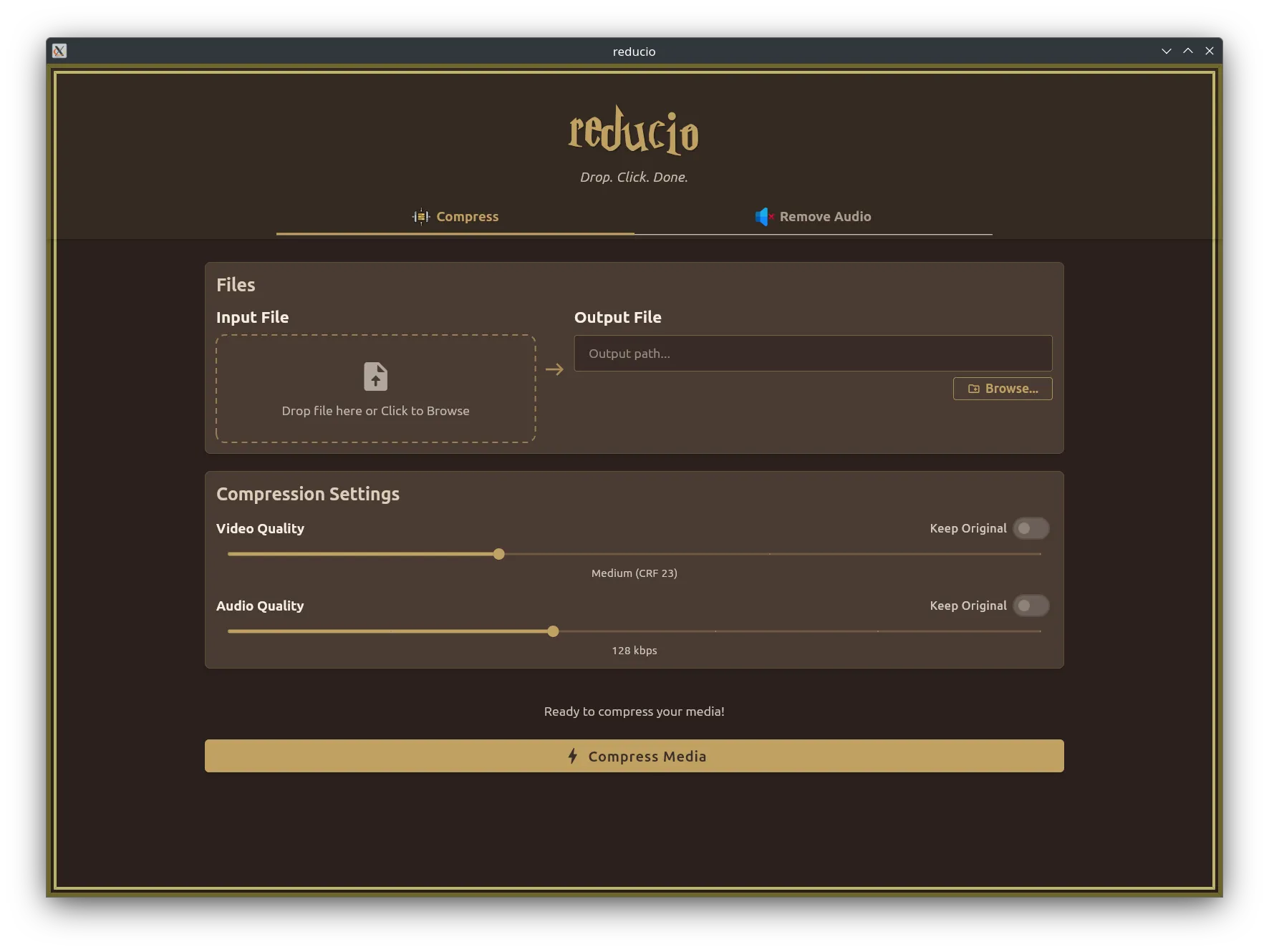
Task: Click the Compression Settings heading
Action: 308,494
